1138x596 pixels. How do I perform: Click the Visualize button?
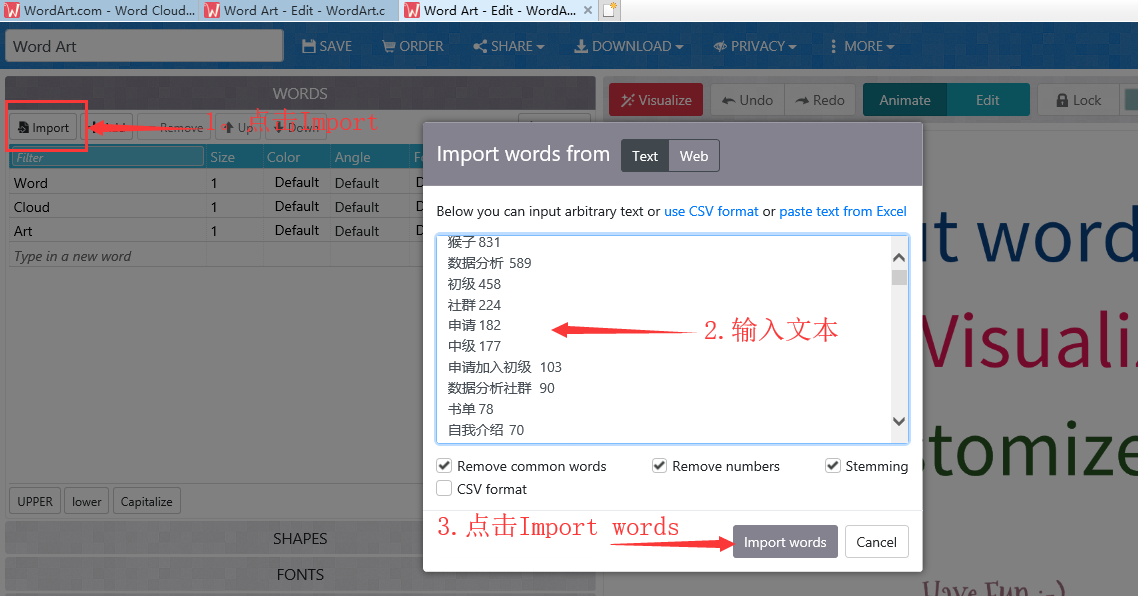coord(656,100)
